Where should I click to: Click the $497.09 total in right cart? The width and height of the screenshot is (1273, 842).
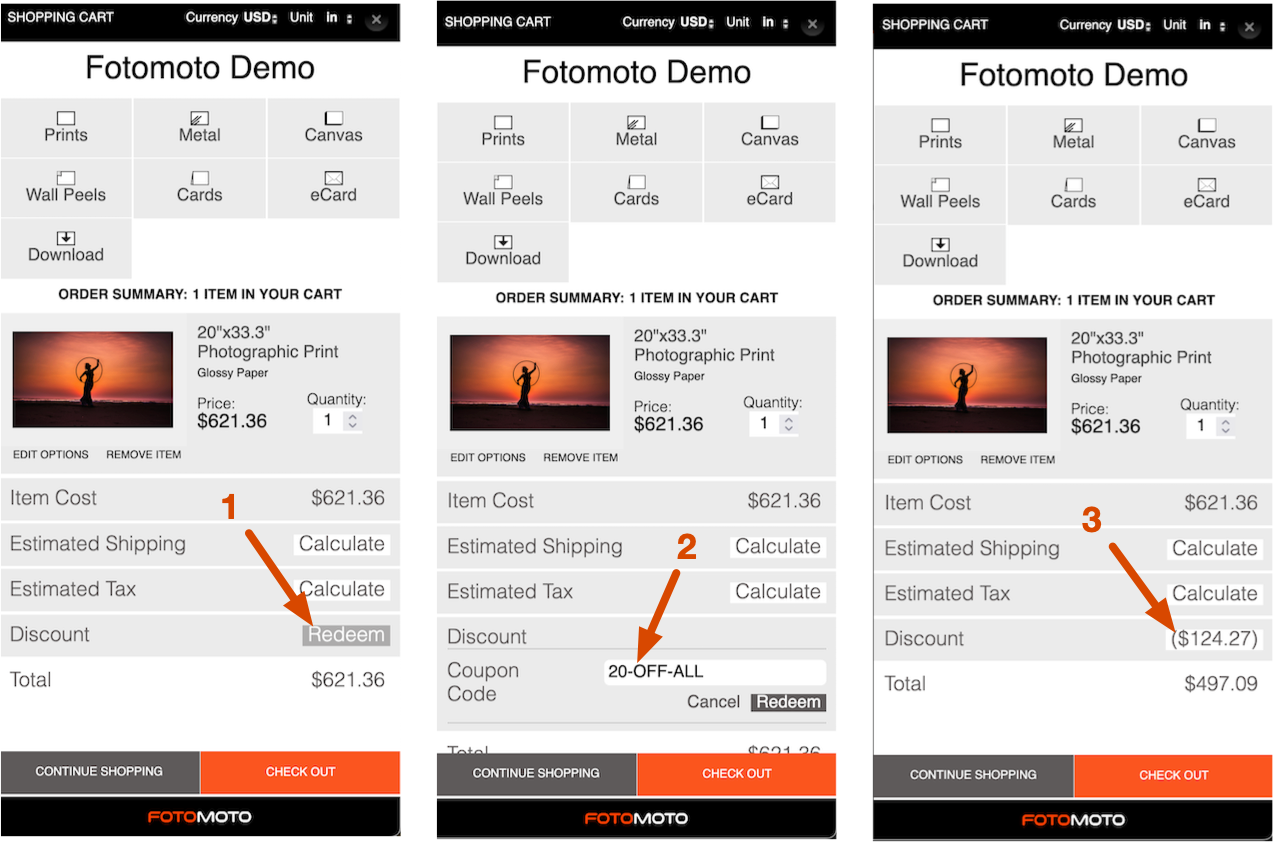click(x=1221, y=684)
